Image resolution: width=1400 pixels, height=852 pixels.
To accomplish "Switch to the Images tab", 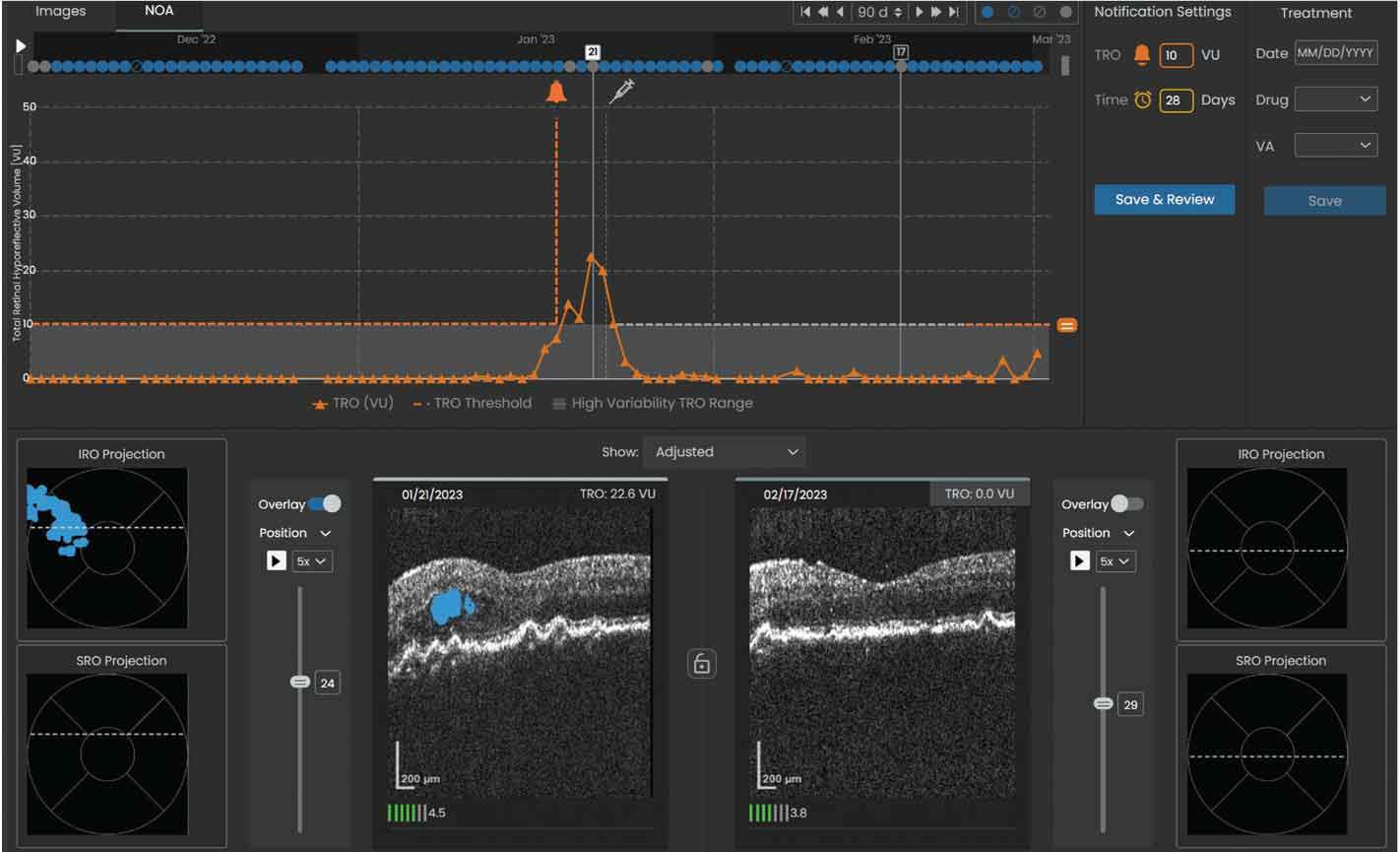I will pyautogui.click(x=61, y=12).
